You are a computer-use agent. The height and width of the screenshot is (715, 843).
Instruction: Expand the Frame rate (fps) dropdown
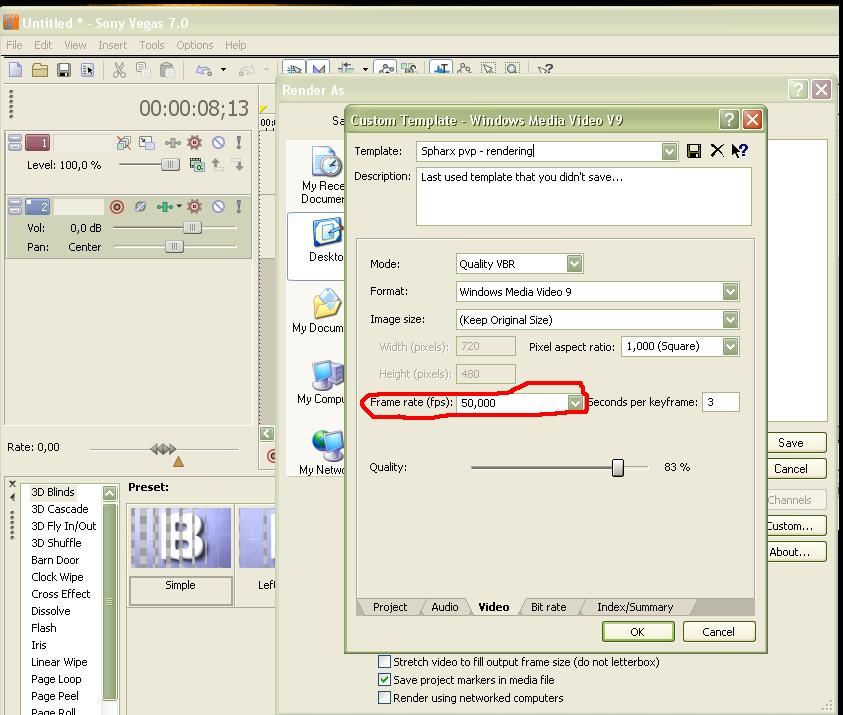coord(575,403)
